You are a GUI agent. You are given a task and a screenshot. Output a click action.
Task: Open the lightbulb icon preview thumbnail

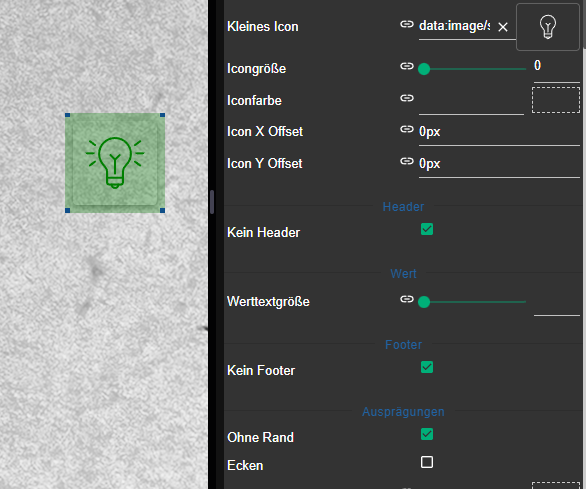[x=548, y=27]
